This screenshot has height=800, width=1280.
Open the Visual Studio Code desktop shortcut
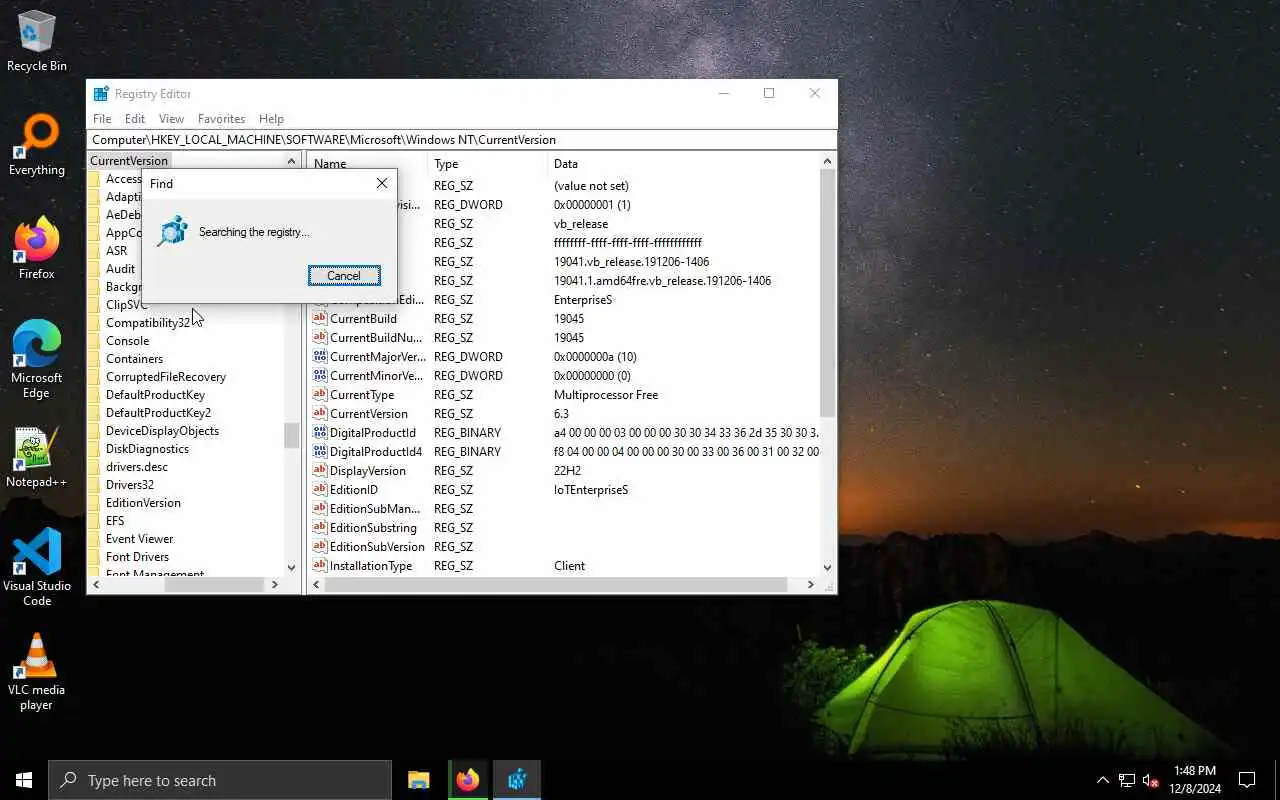coord(37,568)
